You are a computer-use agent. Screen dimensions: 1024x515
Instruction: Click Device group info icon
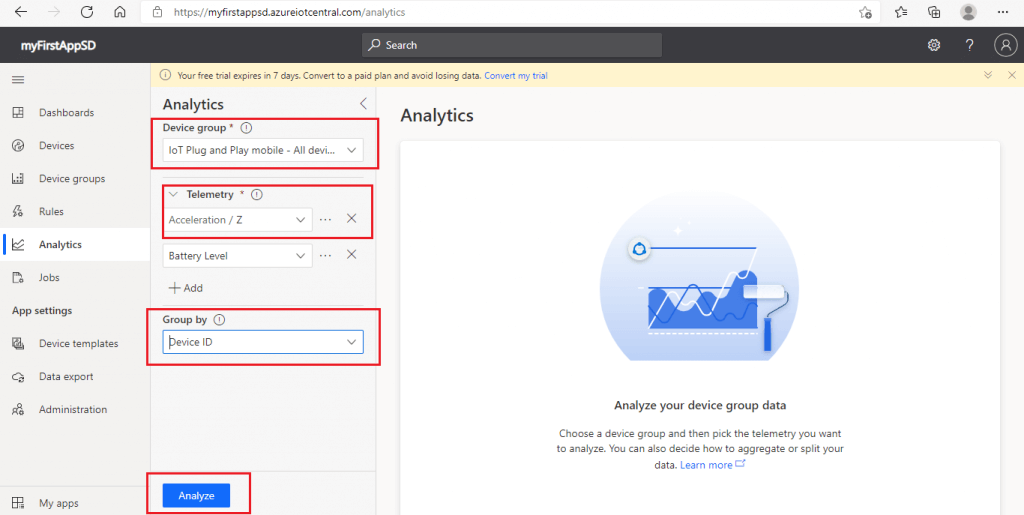246,128
